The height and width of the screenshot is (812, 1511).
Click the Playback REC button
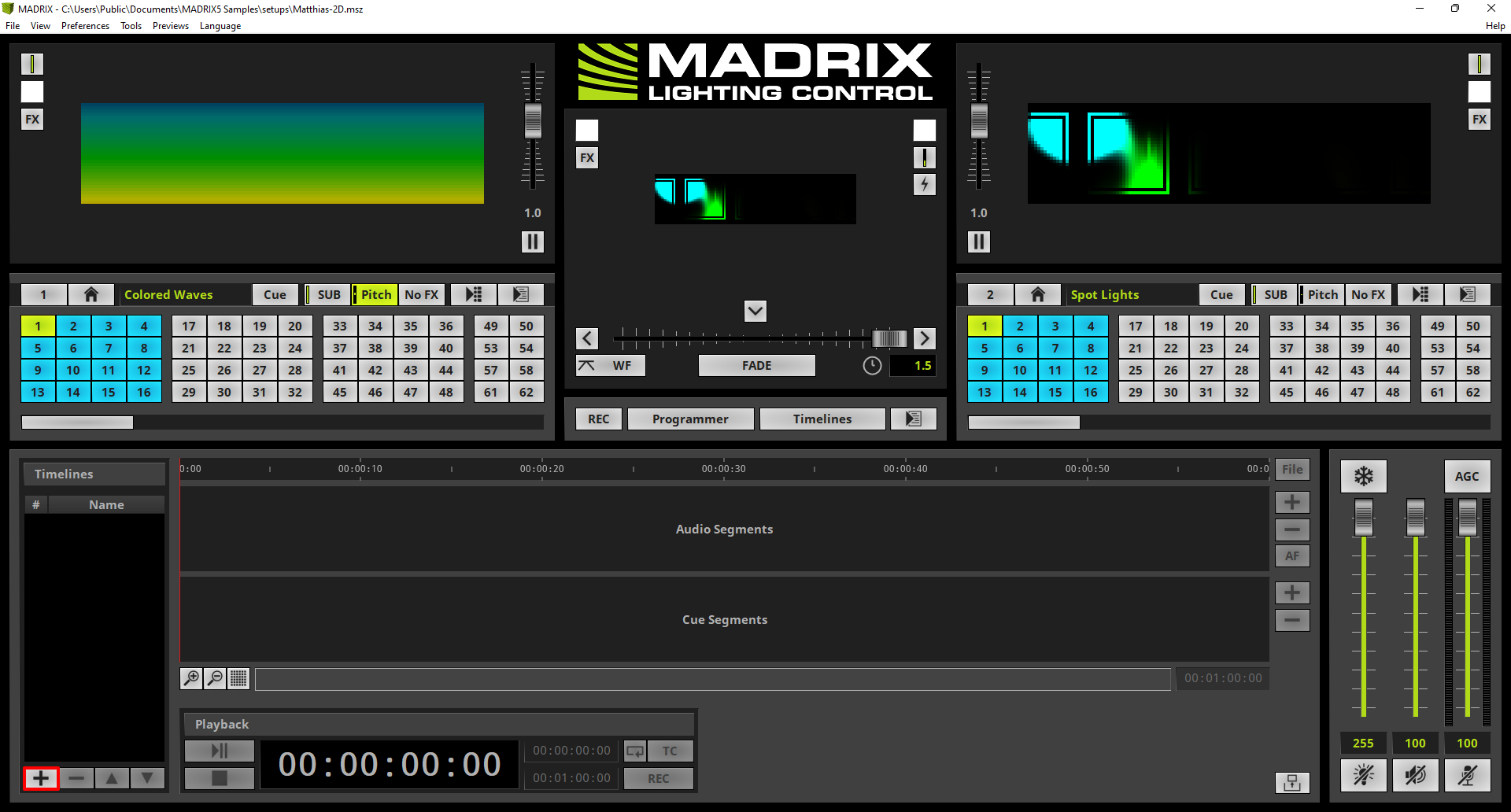pos(659,778)
